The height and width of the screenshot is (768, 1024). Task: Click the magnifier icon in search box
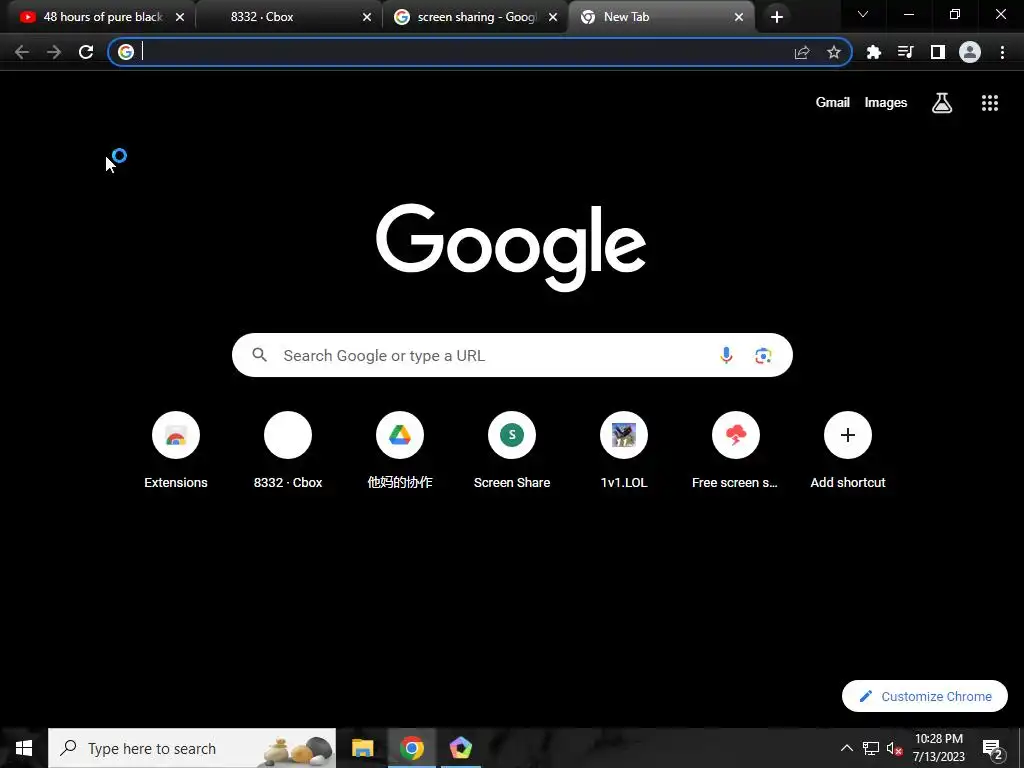click(260, 355)
